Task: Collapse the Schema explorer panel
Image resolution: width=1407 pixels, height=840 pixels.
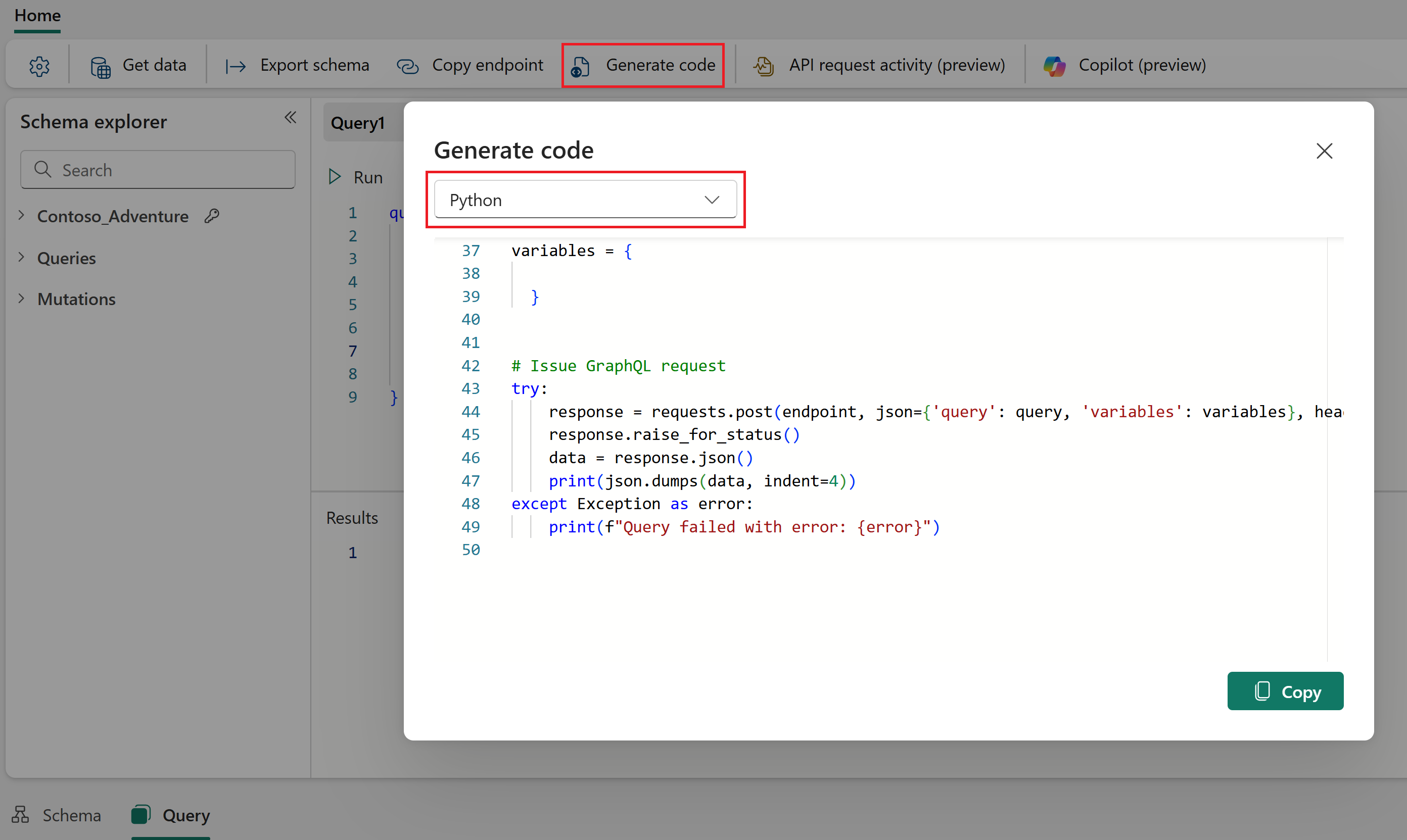Action: click(291, 118)
